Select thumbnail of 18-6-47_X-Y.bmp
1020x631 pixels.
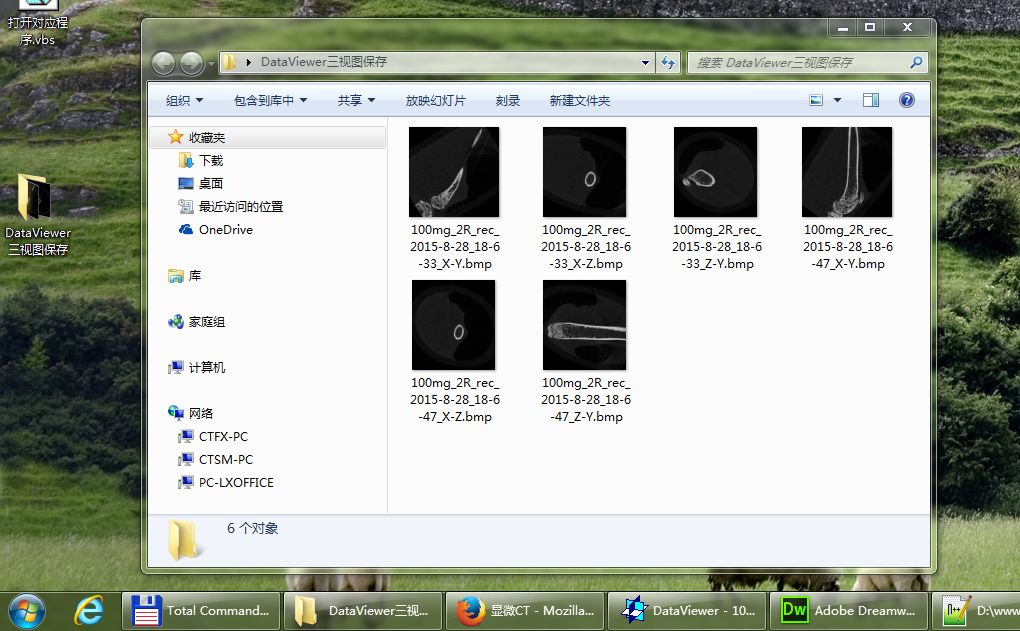tap(847, 172)
